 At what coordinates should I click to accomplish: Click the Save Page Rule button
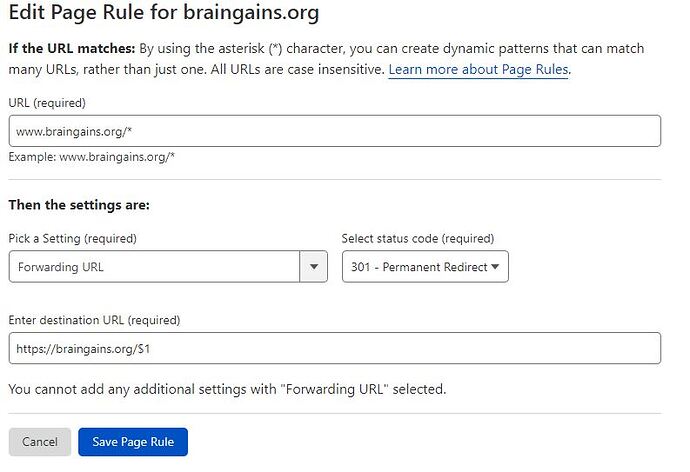point(133,442)
